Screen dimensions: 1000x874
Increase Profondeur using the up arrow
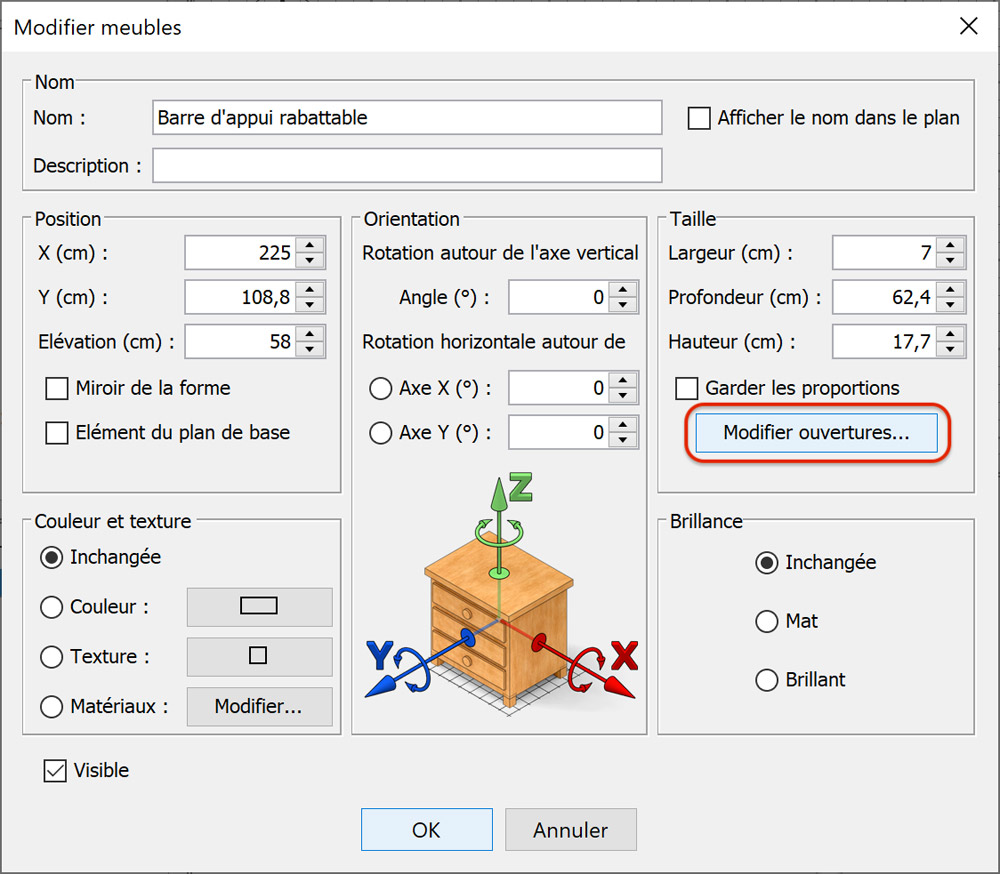(951, 289)
